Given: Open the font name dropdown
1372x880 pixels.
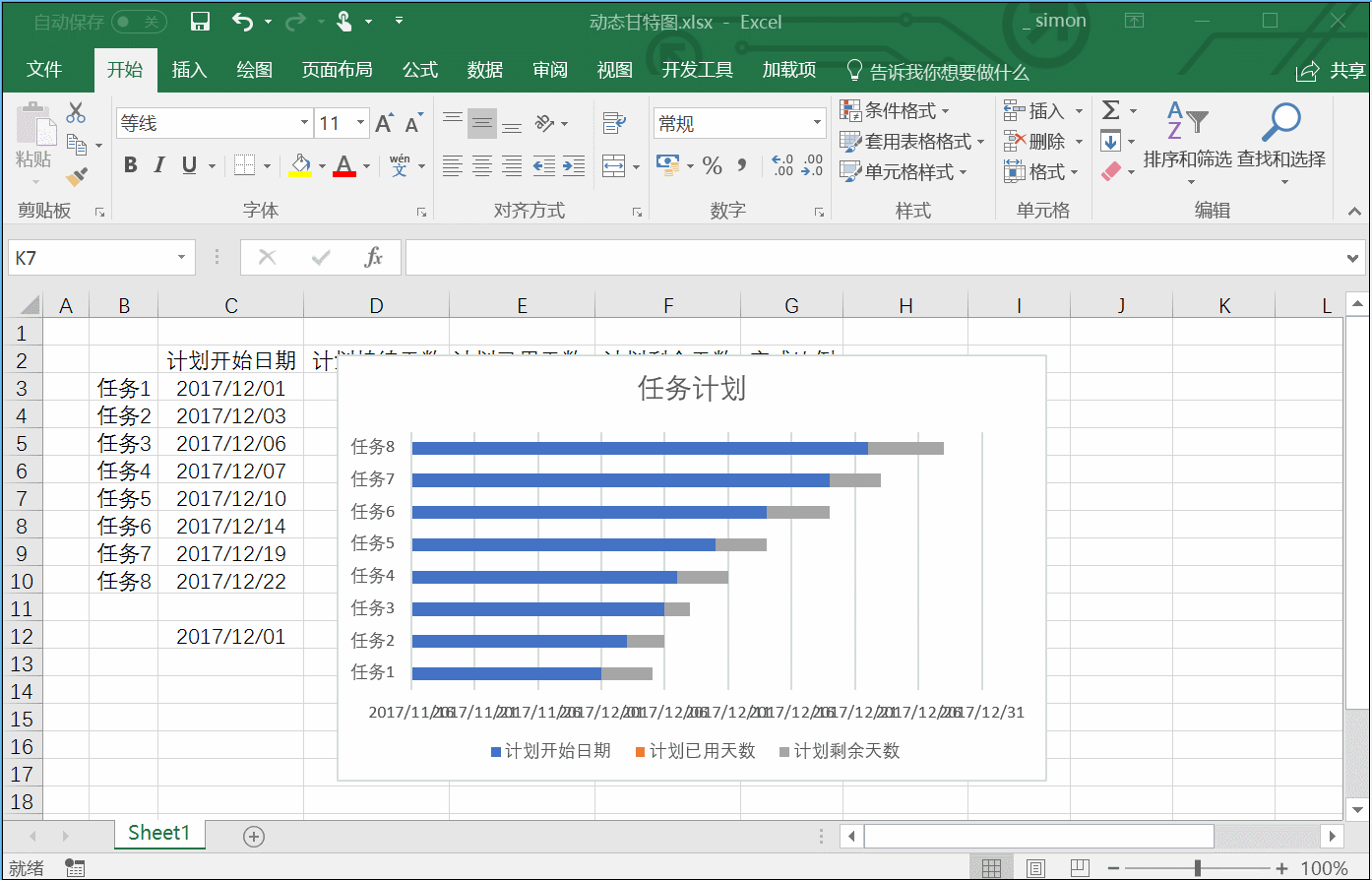Looking at the screenshot, I should [305, 122].
